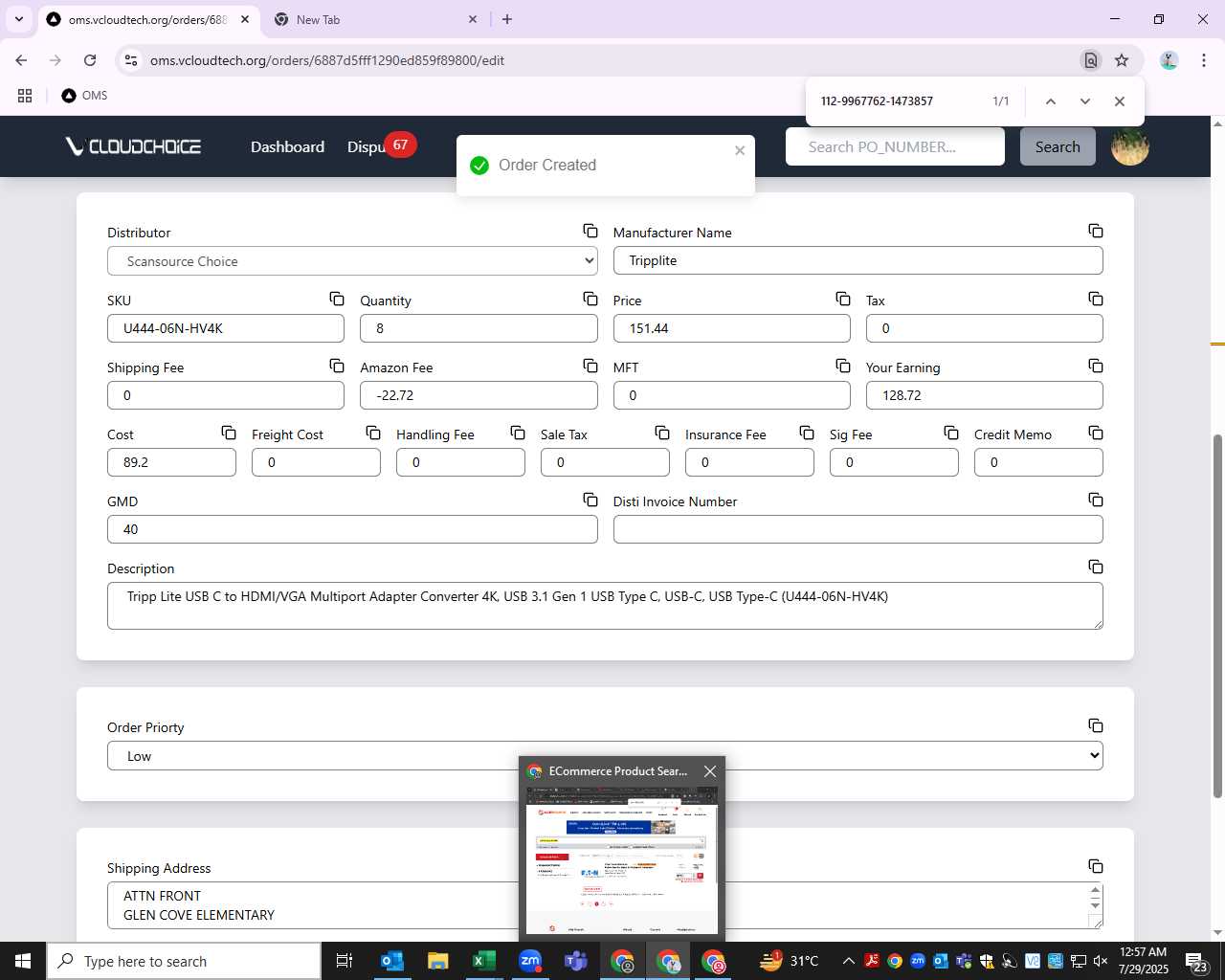The height and width of the screenshot is (980, 1225).
Task: Copy the MFT field value
Action: (843, 367)
